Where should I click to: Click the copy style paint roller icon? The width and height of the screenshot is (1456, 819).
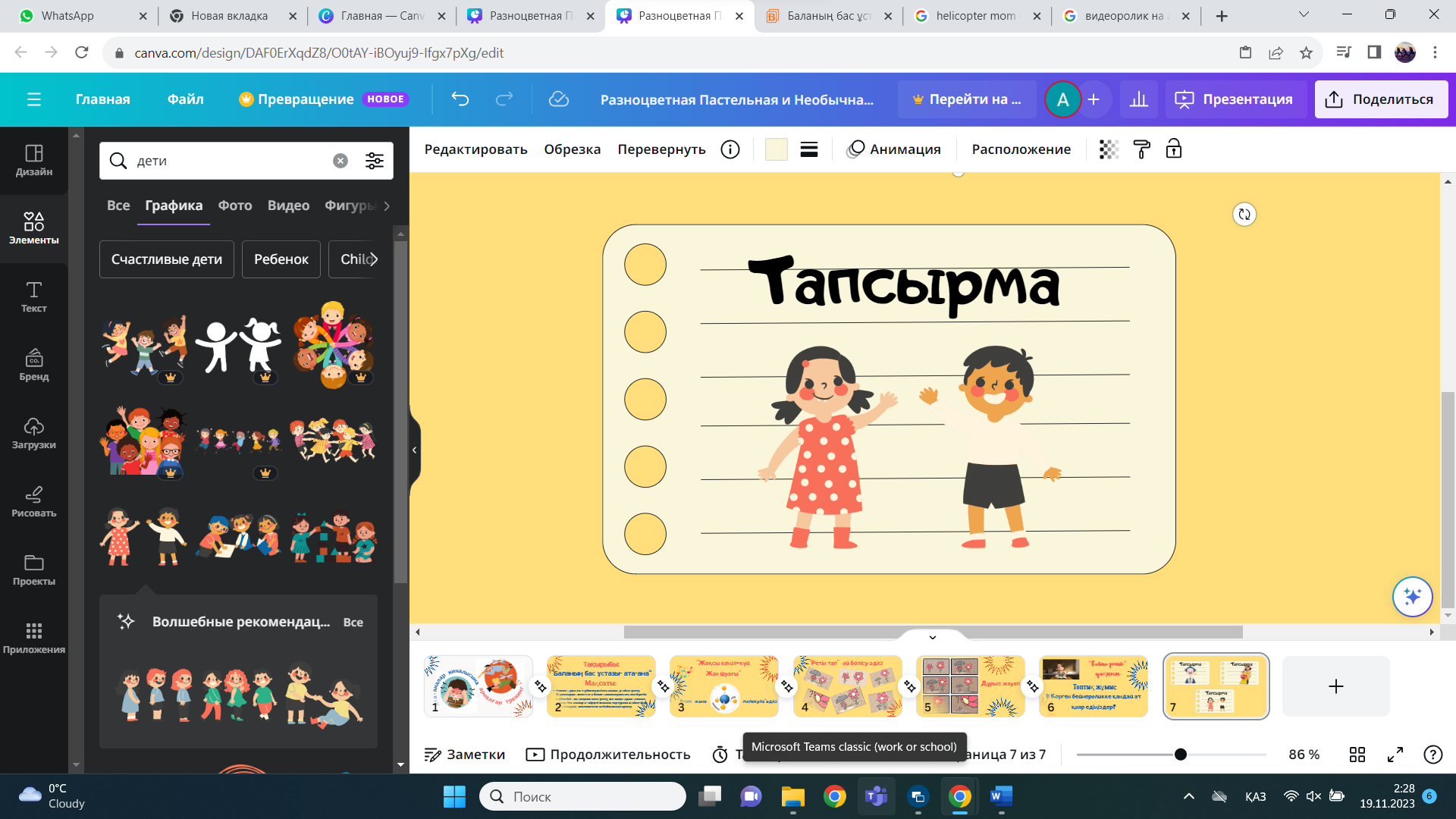pyautogui.click(x=1141, y=149)
